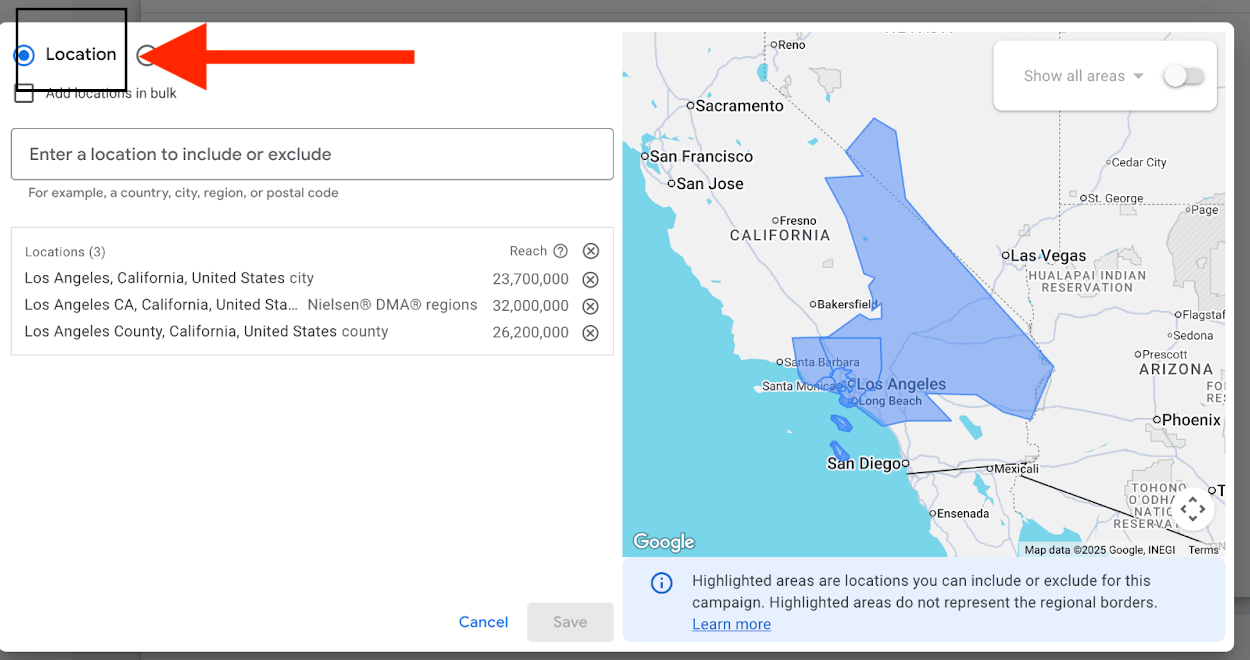
Task: Remove the Los Angeles city location
Action: pyautogui.click(x=590, y=279)
